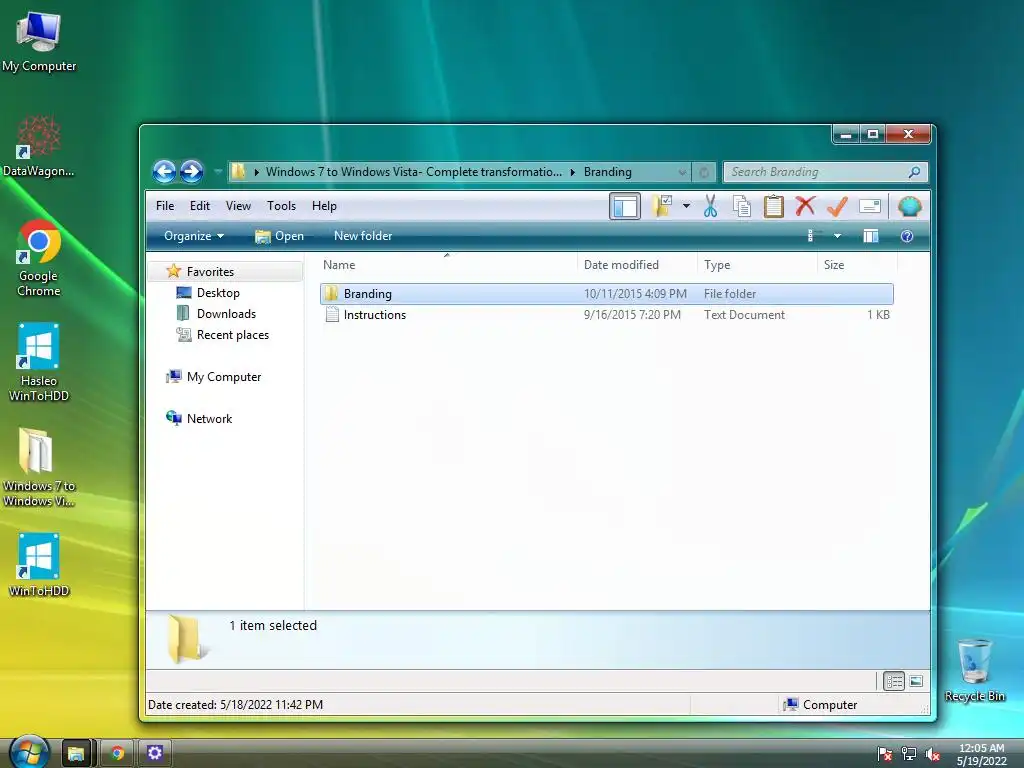Click the Open button in command bar

point(280,236)
